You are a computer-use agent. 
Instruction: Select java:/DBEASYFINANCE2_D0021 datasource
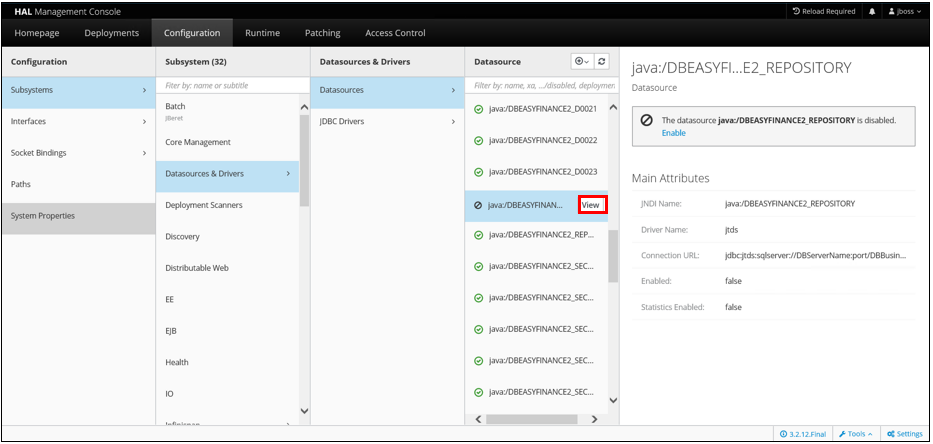point(543,109)
